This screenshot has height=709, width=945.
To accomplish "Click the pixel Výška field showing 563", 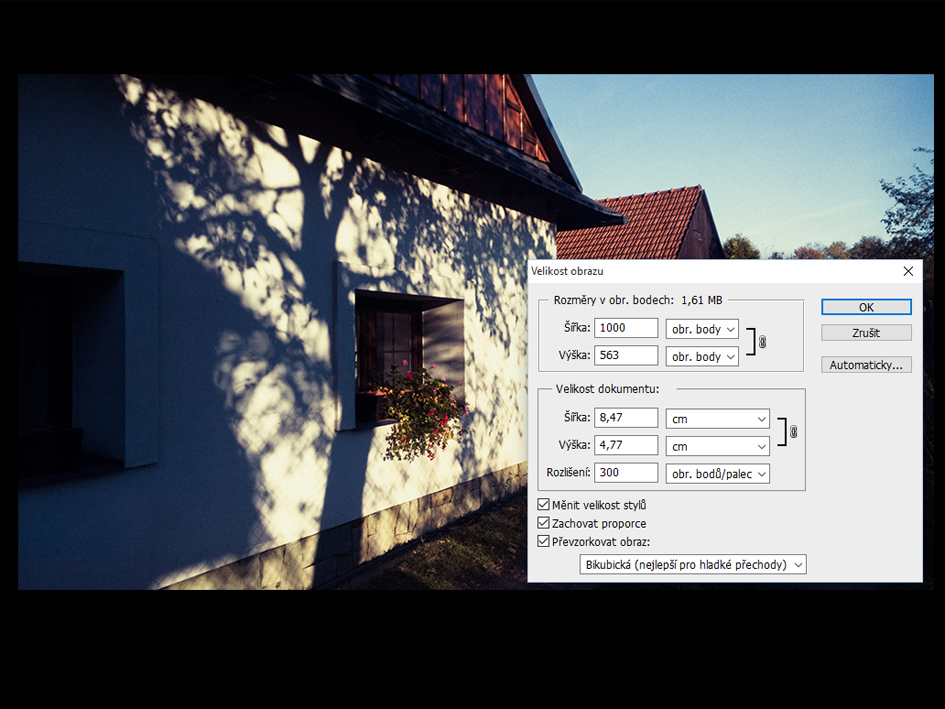I will click(626, 355).
